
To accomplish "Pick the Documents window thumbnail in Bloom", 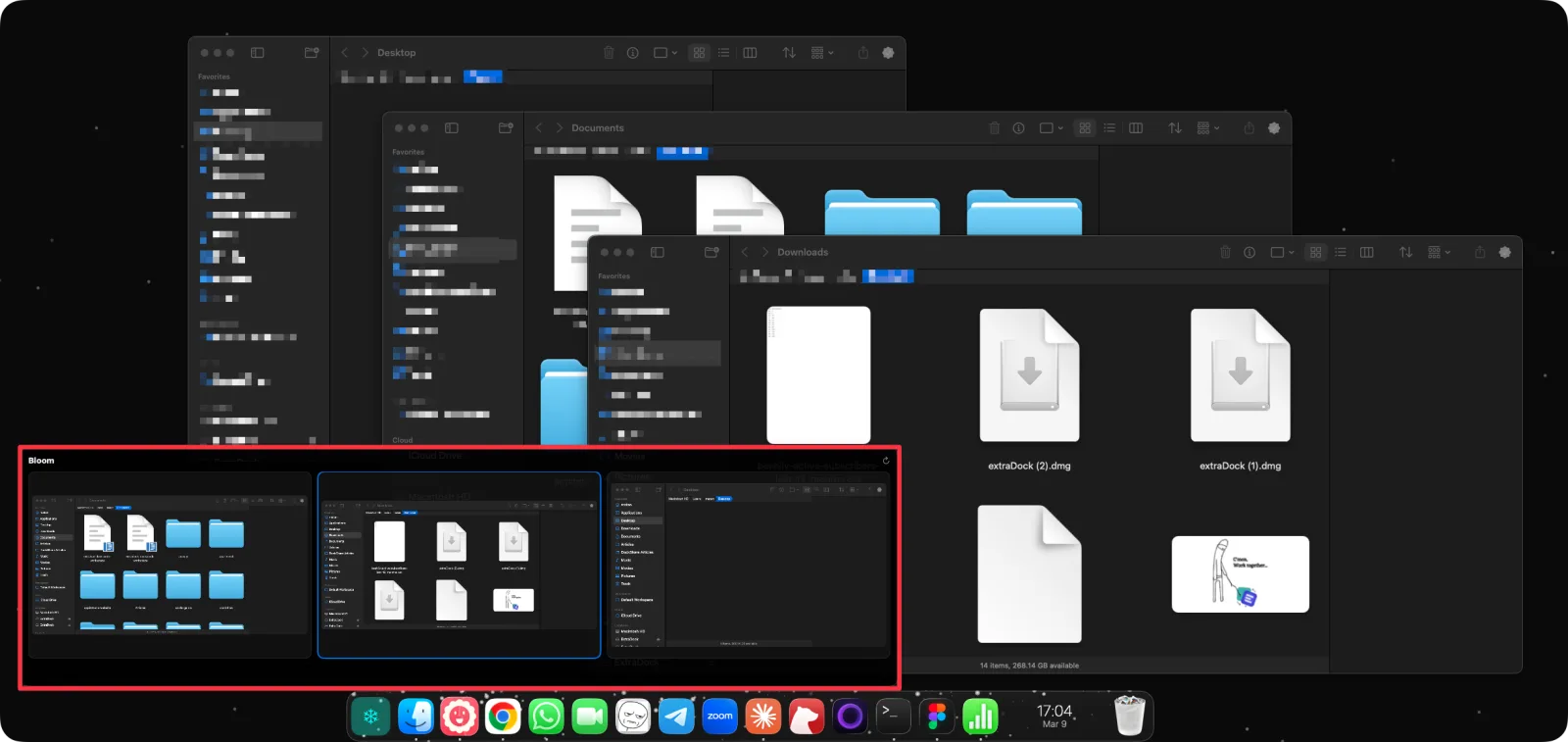I will pos(170,565).
